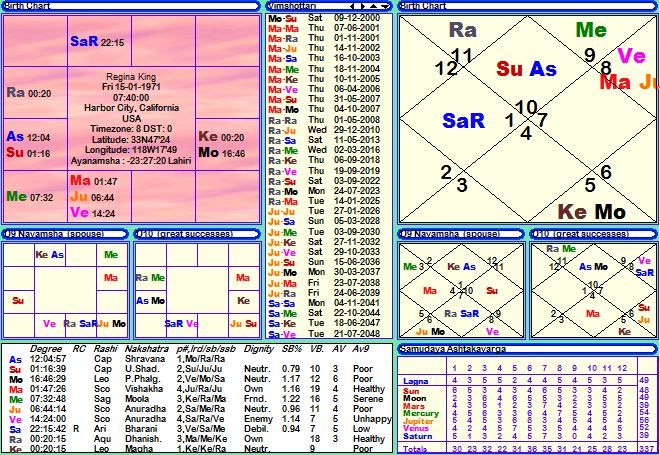Click the down arrow in Vimshottari header
The image size is (660, 455).
[x=384, y=6]
